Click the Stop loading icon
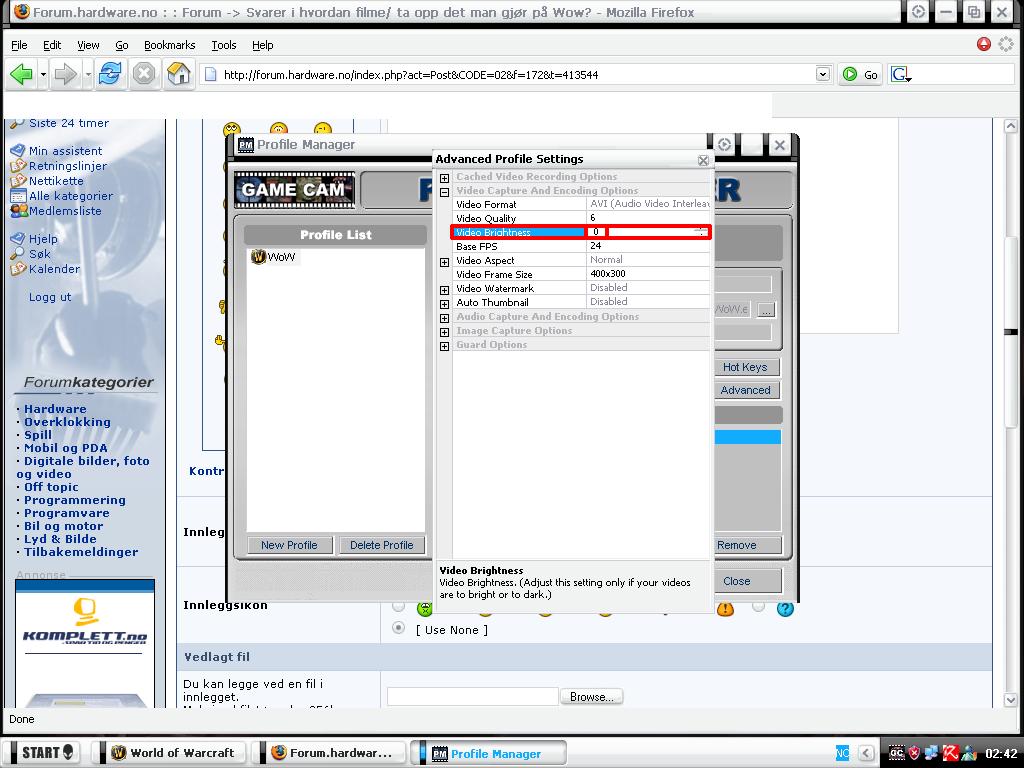1024x768 pixels. (145, 74)
